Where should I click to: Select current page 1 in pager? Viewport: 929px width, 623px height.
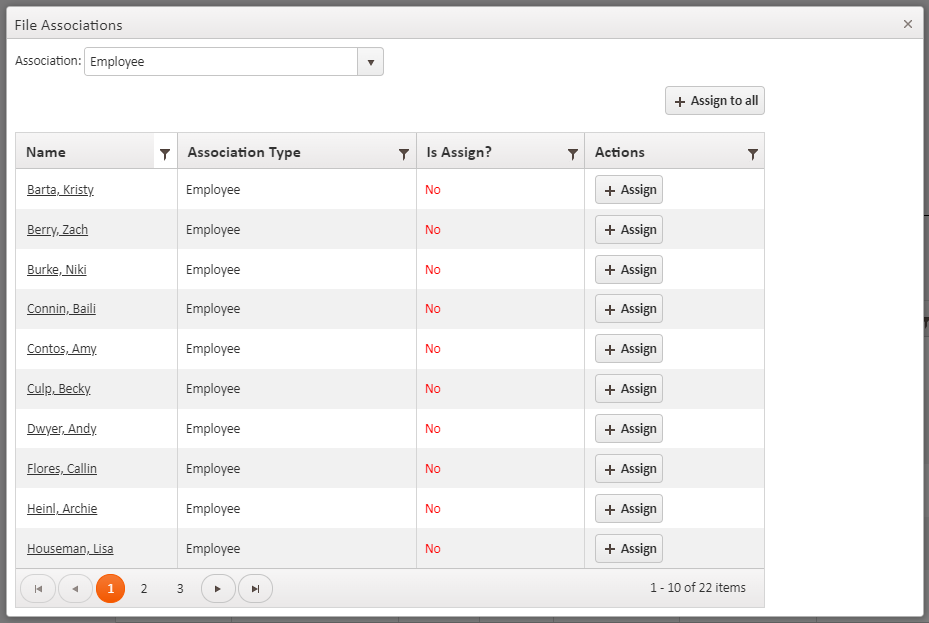[111, 589]
